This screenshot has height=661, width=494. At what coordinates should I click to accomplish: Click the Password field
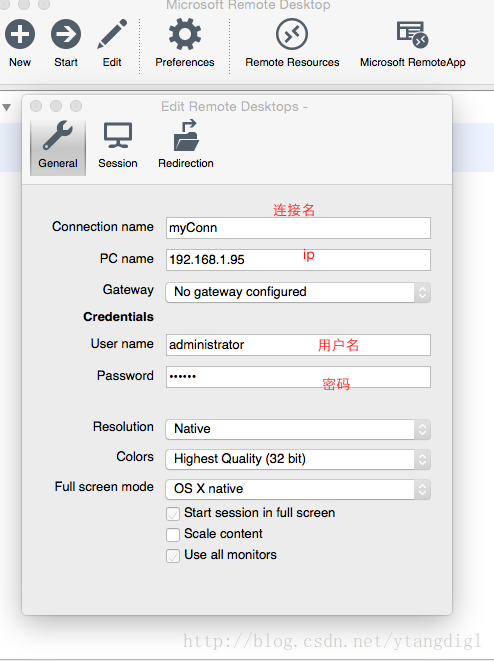[x=298, y=376]
